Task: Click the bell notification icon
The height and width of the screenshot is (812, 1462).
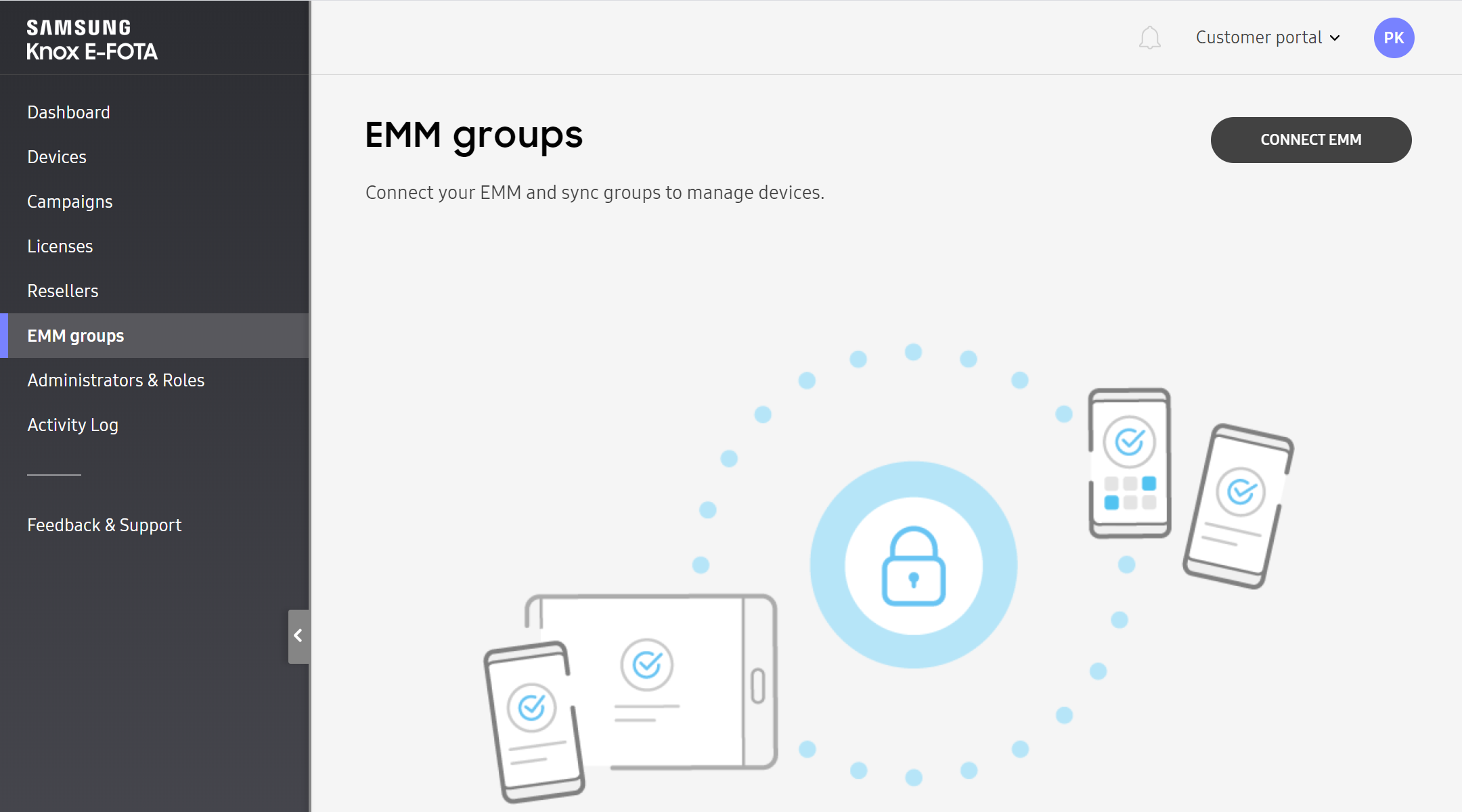Action: [1149, 37]
